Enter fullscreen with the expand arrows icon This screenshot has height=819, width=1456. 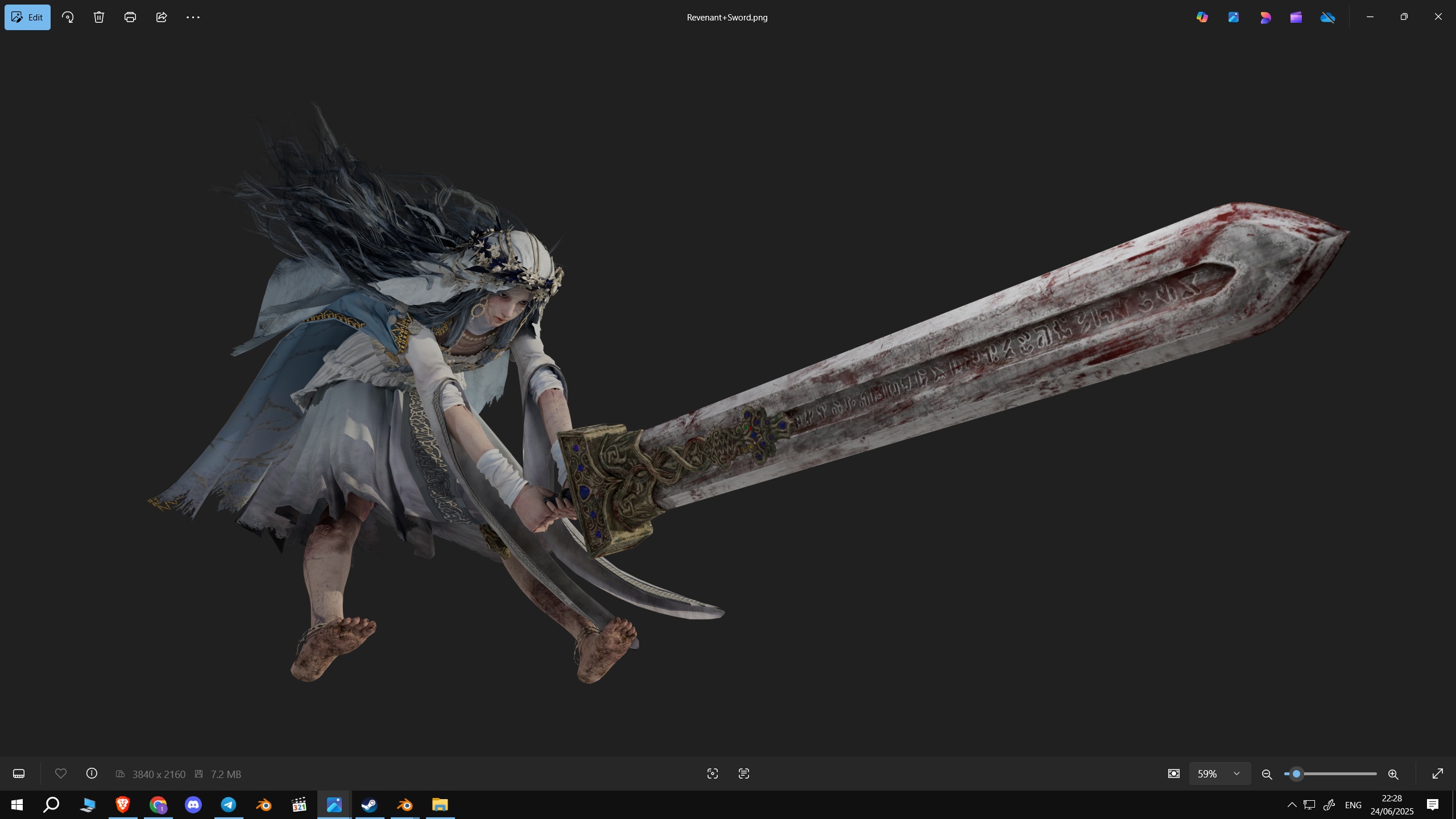point(1437,773)
